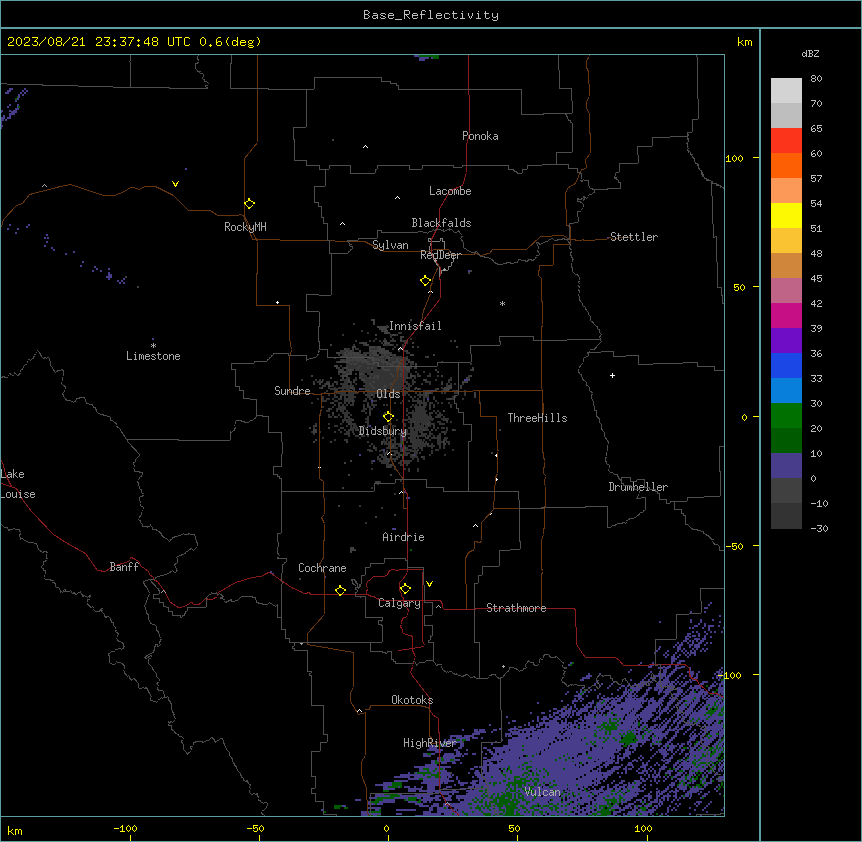Click the Drumheller label
The image size is (862, 842).
tap(638, 487)
